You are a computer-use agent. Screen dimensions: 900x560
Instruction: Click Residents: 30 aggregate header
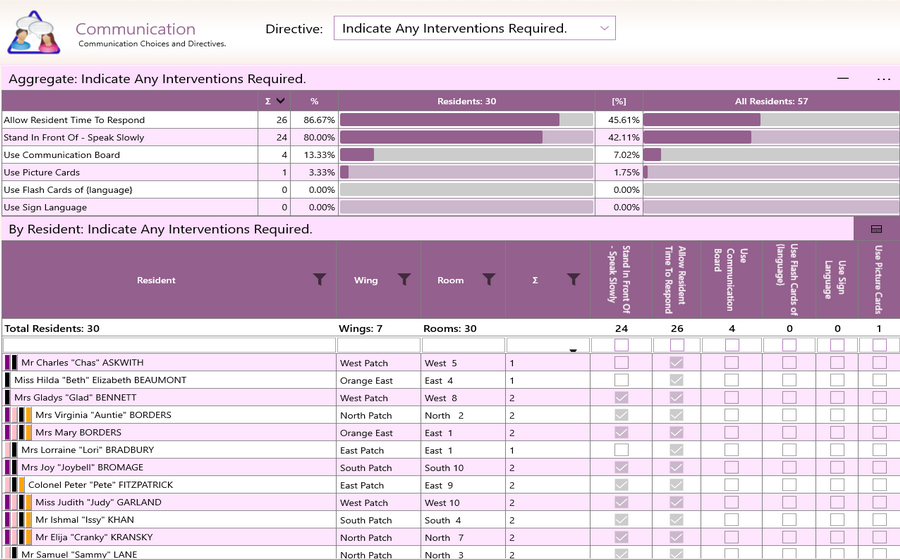point(467,101)
